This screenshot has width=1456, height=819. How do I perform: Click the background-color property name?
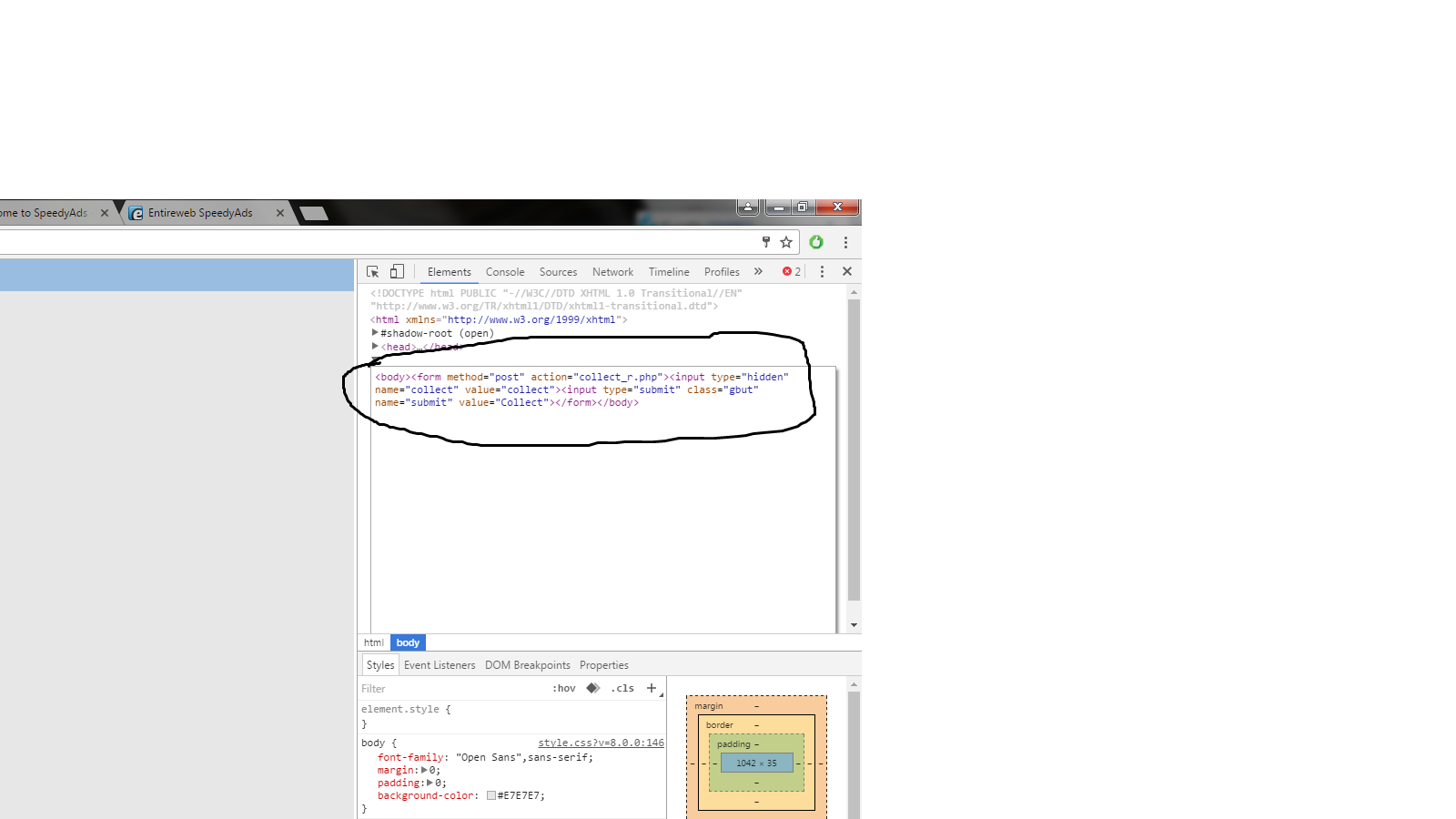pyautogui.click(x=426, y=795)
